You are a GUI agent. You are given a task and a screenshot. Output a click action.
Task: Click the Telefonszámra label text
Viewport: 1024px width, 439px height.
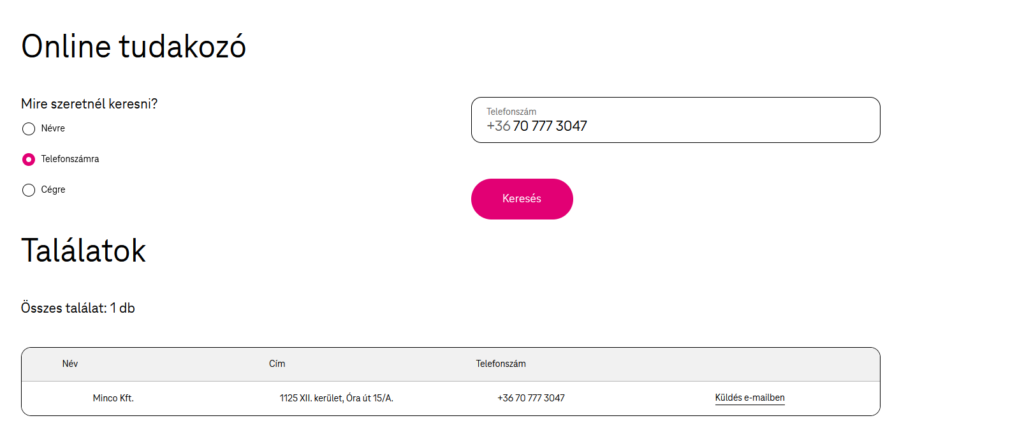tap(70, 159)
